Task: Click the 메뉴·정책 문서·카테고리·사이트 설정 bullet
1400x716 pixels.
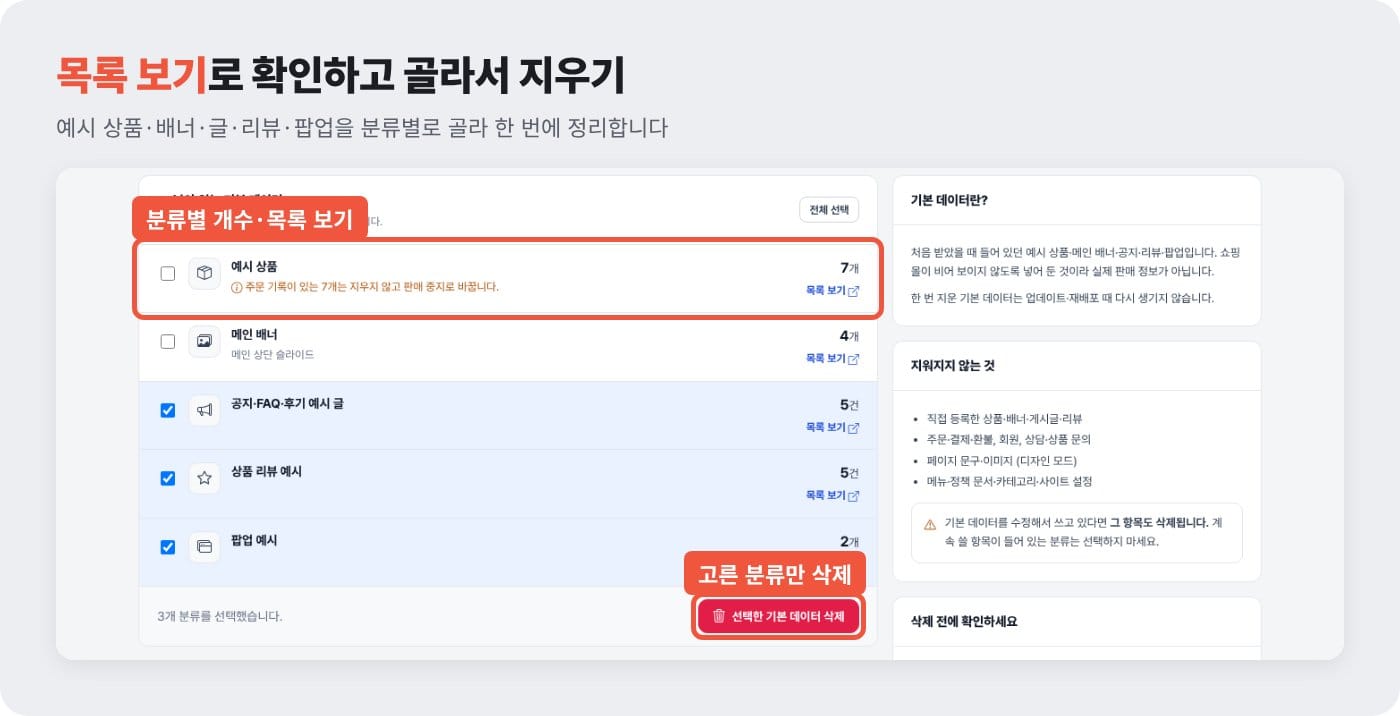Action: [1009, 481]
